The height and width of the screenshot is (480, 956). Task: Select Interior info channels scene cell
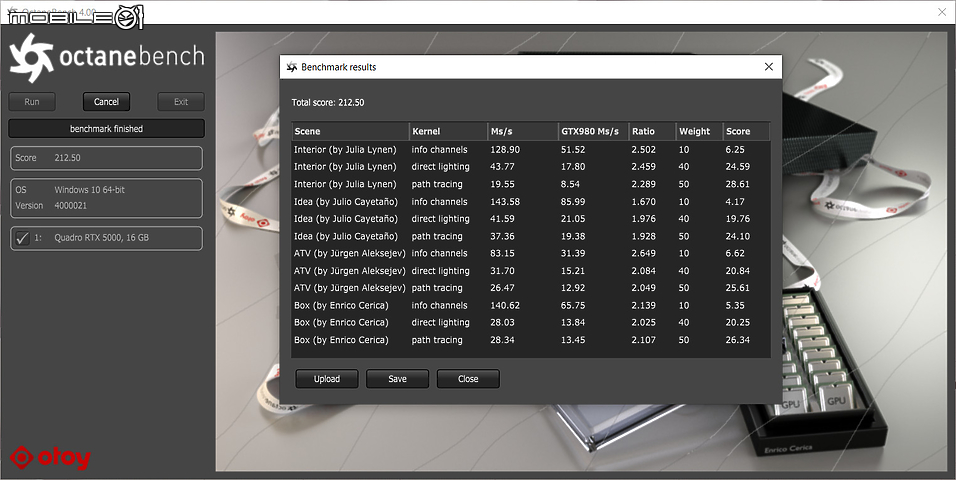pyautogui.click(x=345, y=149)
